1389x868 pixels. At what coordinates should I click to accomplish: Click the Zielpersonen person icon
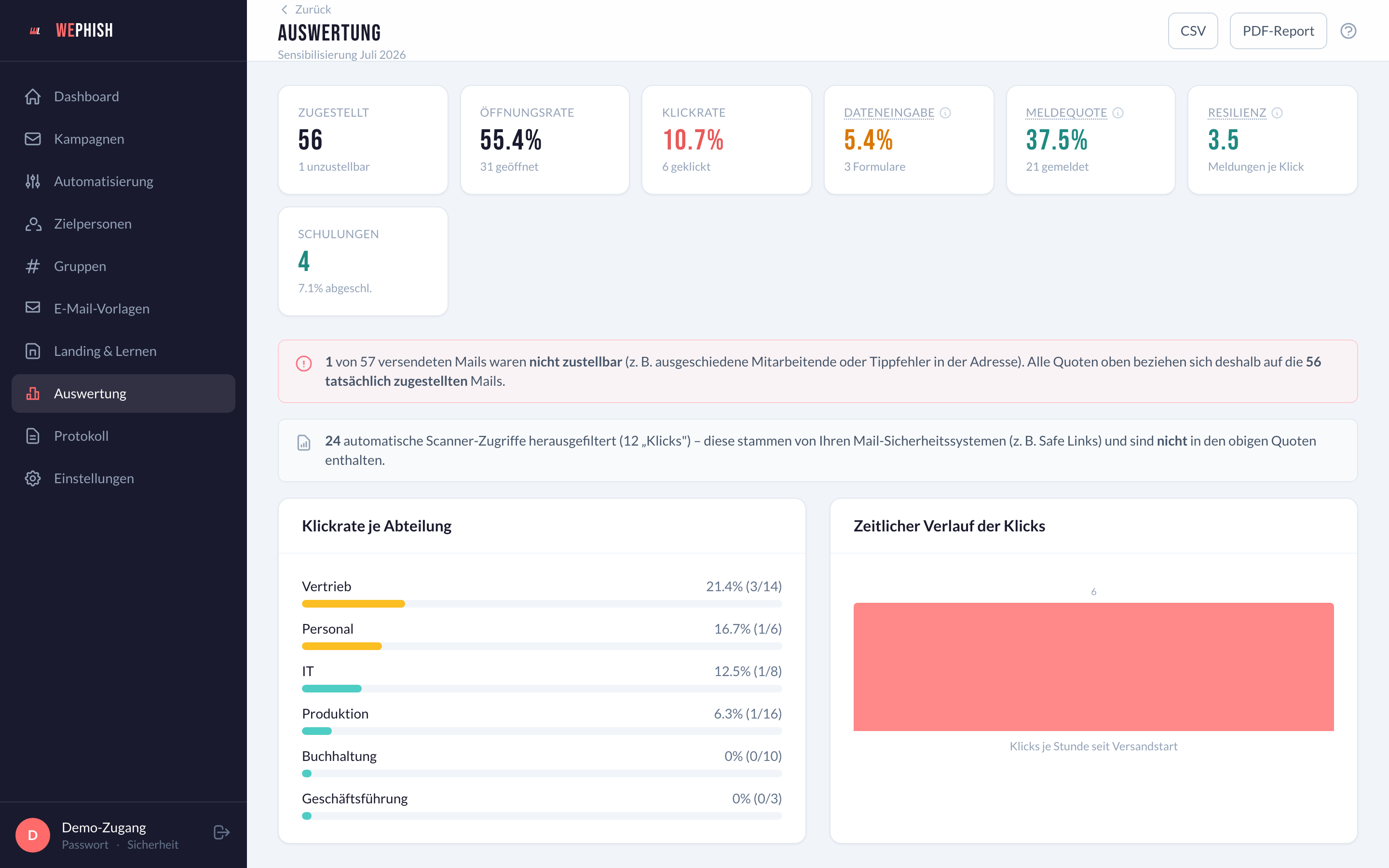tap(33, 224)
